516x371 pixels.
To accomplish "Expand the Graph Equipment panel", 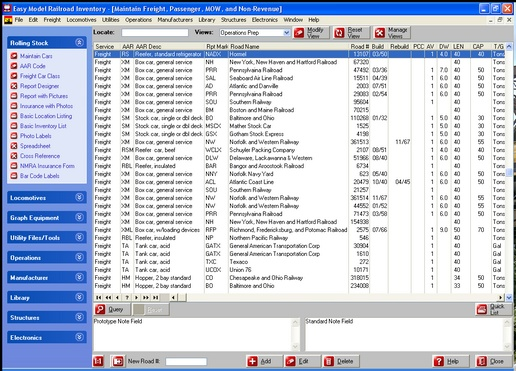I will 79,217.
